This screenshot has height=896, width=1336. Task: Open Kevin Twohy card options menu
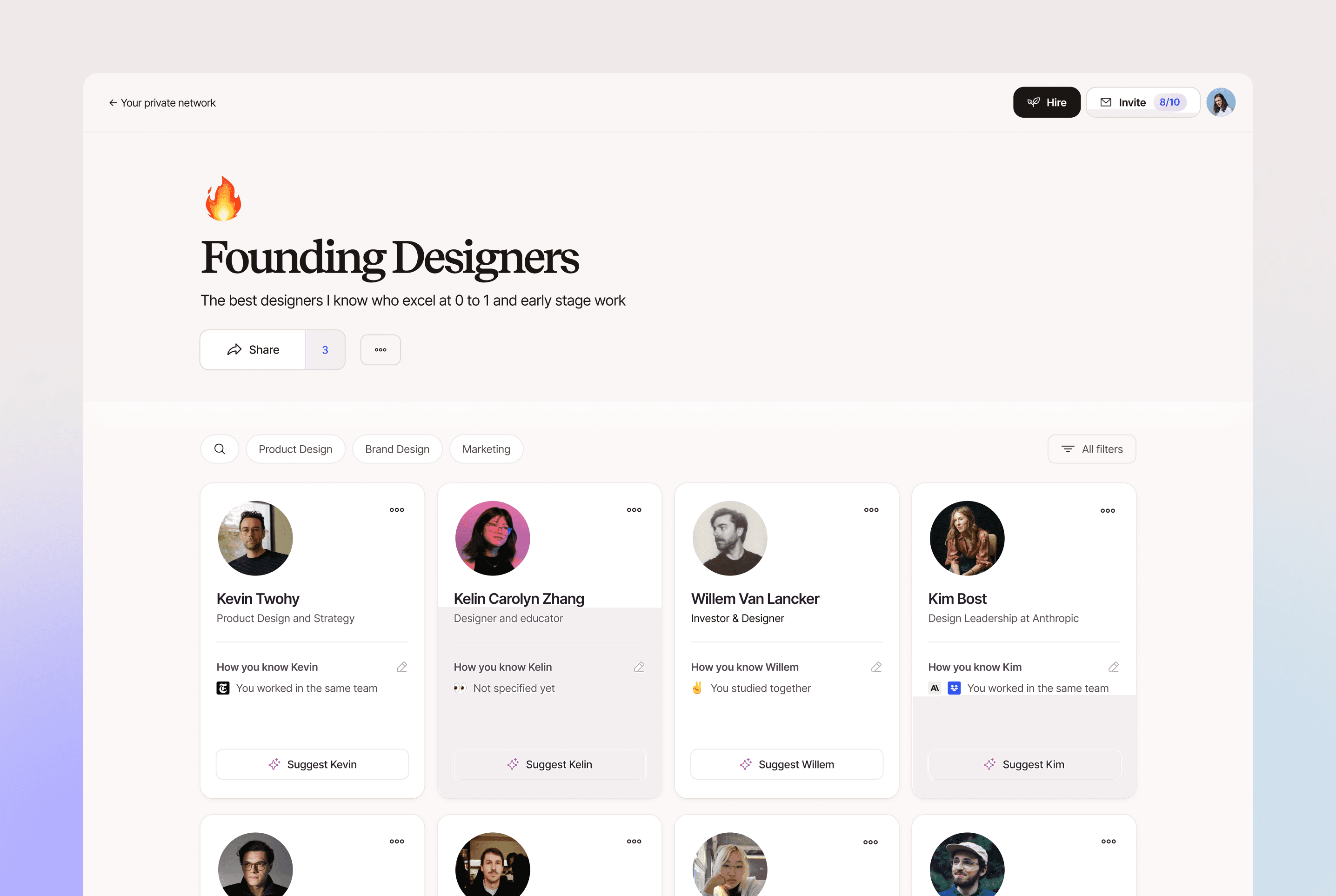pos(397,510)
